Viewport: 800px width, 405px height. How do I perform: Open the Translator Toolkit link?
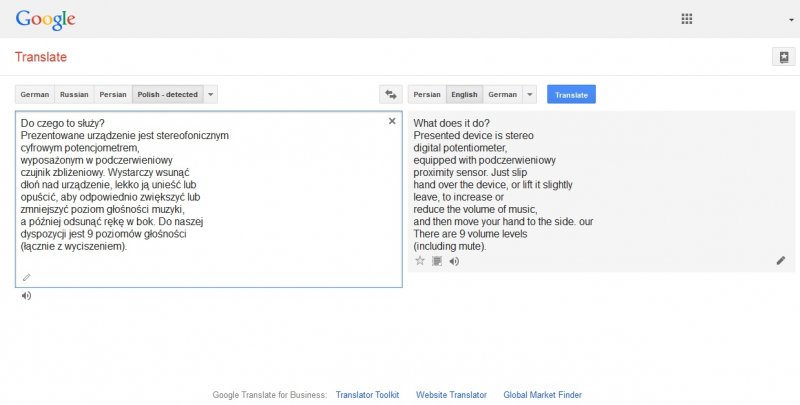pos(367,394)
